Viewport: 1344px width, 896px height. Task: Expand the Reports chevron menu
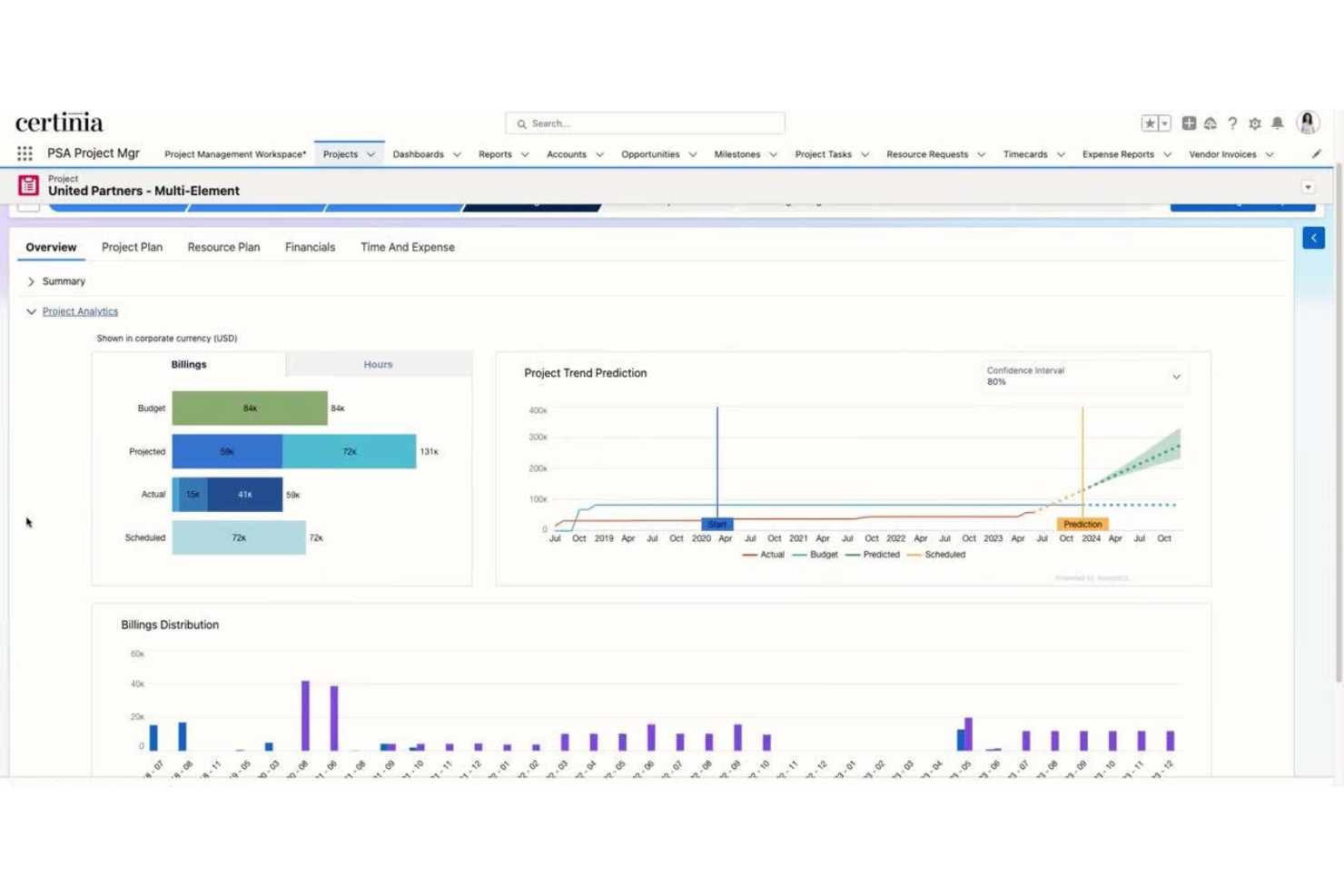[525, 154]
